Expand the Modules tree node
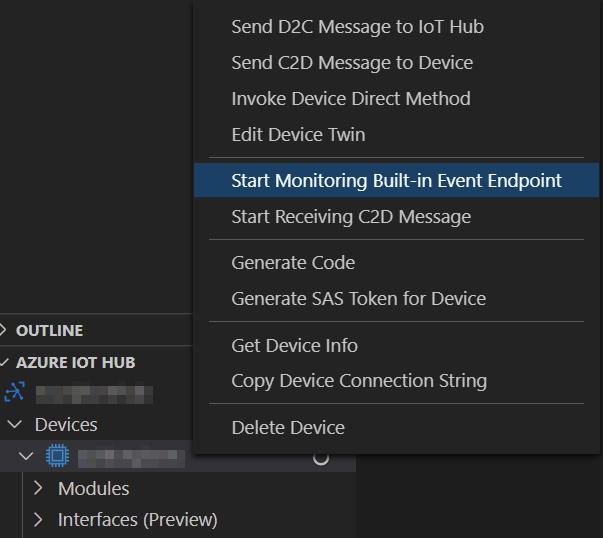The image size is (603, 538). [38, 488]
